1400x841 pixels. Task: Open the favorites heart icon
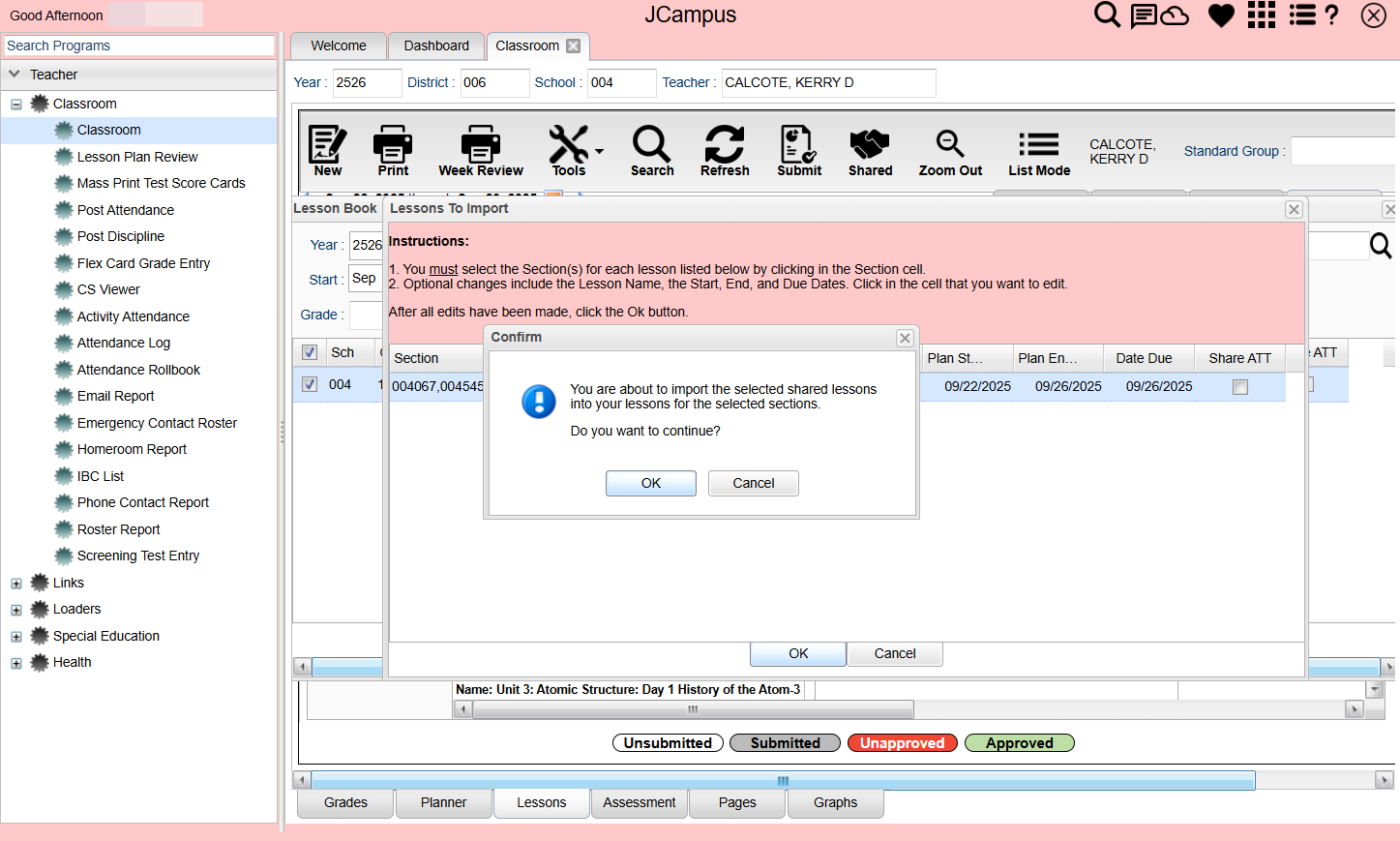pyautogui.click(x=1221, y=15)
